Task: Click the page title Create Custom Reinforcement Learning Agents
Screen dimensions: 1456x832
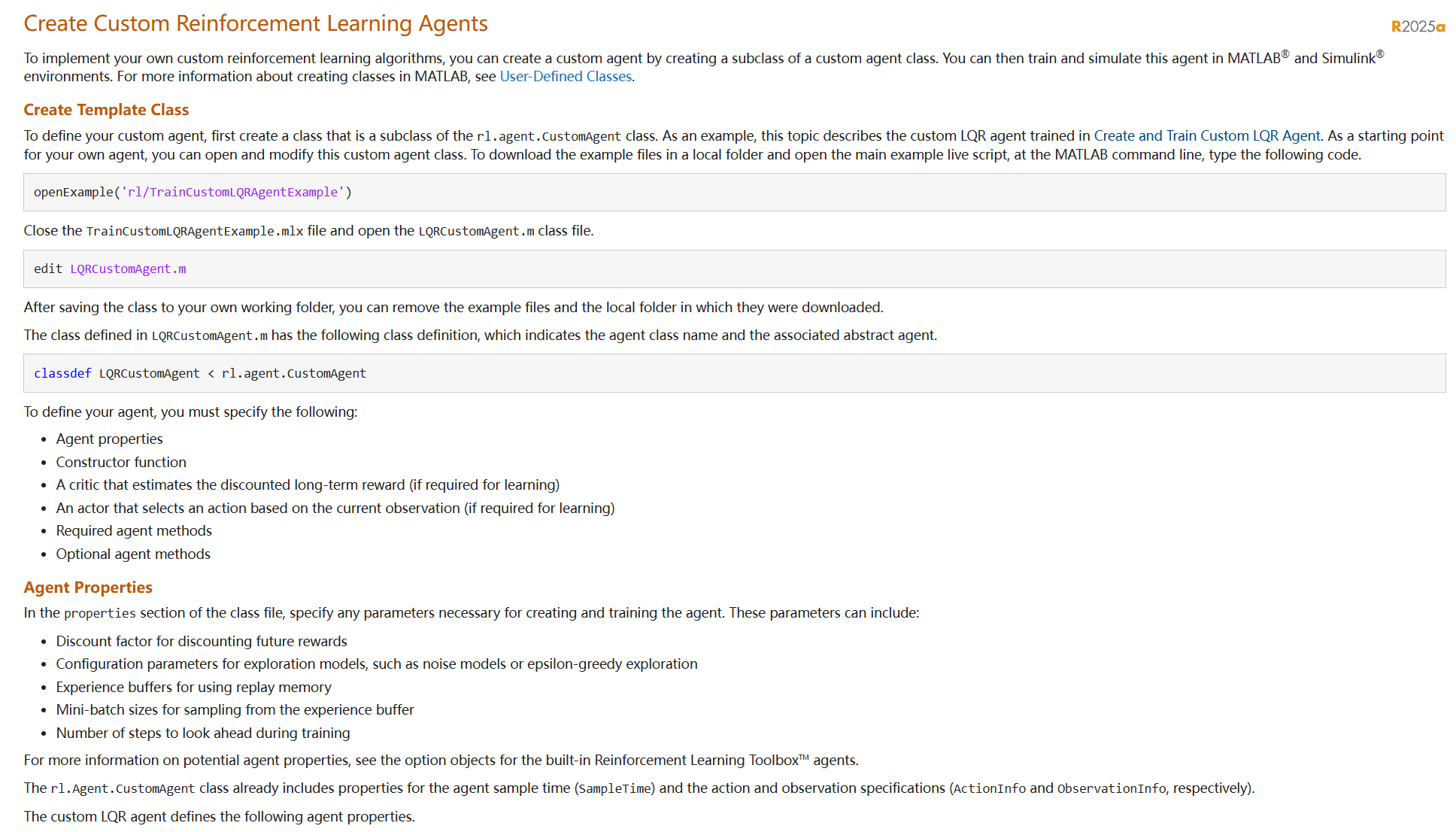Action: 256,24
